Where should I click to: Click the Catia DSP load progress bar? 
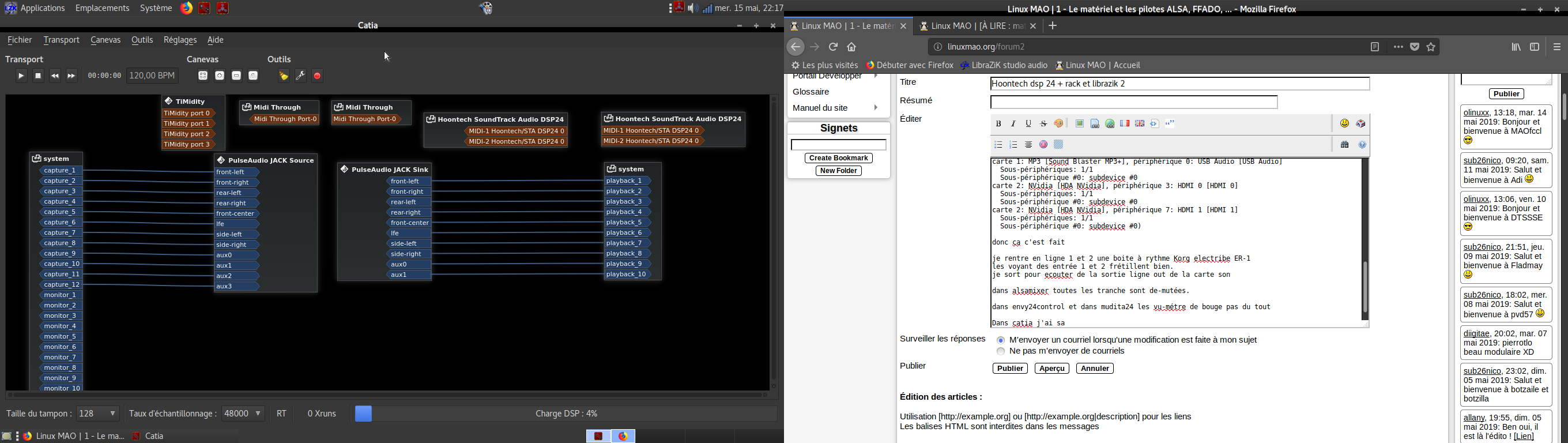[566, 414]
